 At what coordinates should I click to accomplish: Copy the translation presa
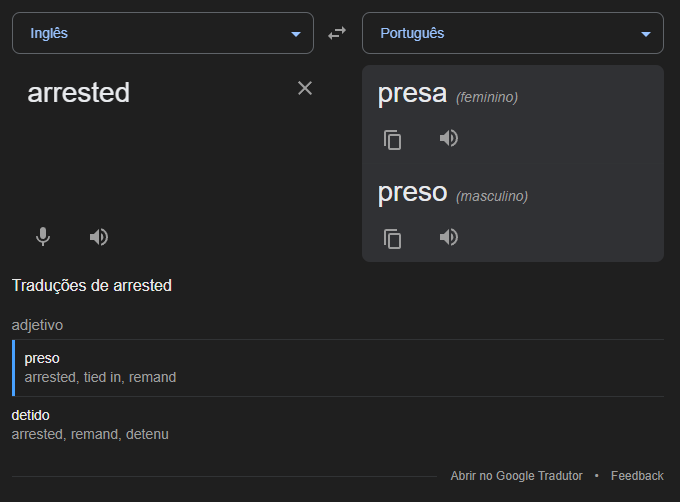pyautogui.click(x=392, y=140)
